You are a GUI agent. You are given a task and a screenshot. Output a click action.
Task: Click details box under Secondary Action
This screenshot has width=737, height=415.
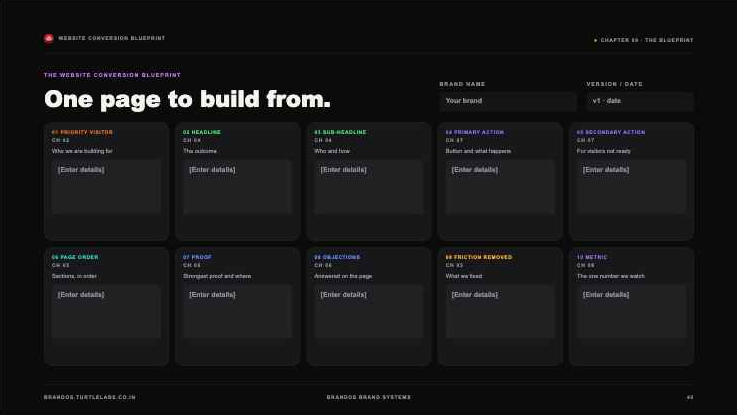(x=631, y=187)
